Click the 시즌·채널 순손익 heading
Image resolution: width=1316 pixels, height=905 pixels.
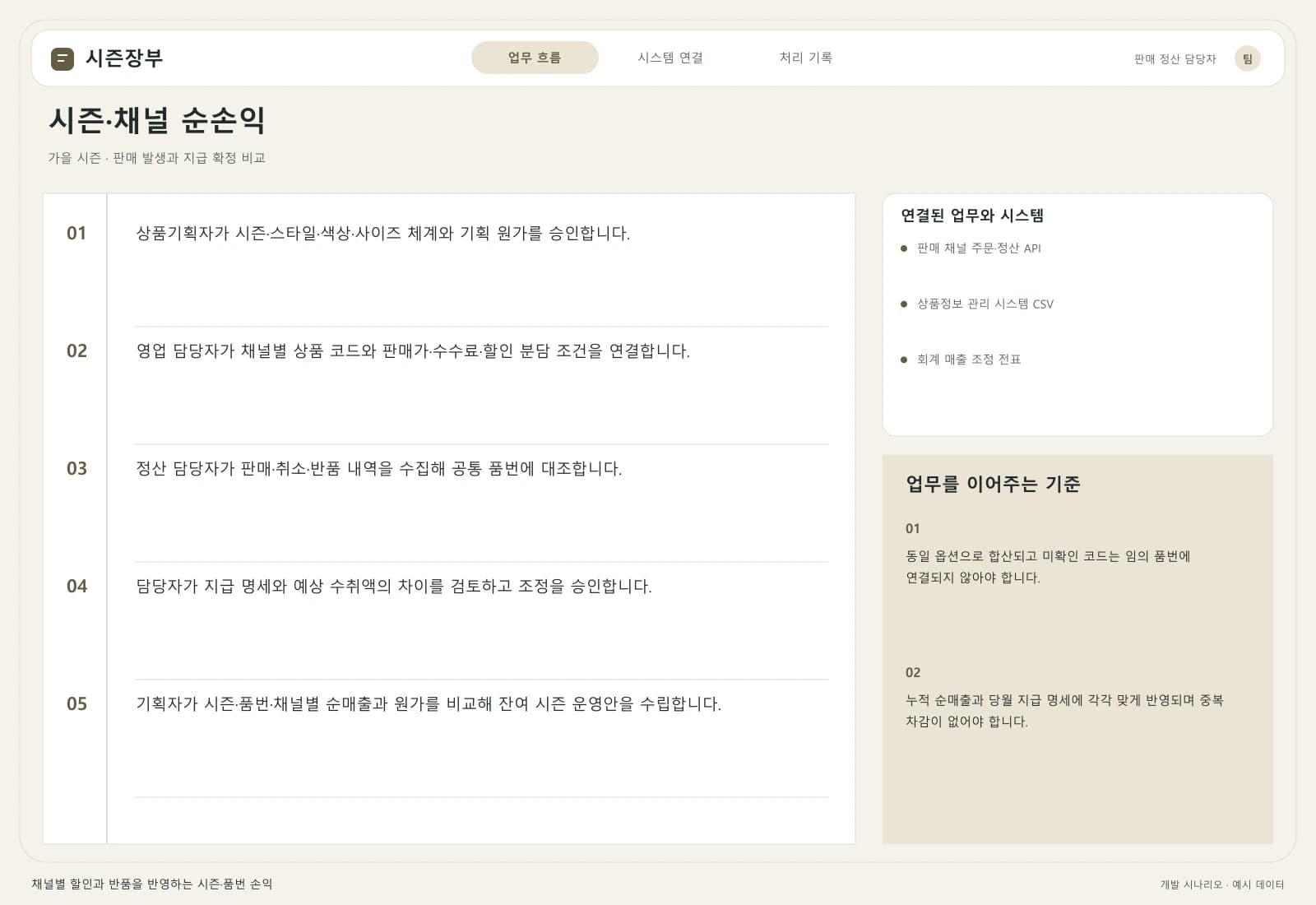point(157,120)
